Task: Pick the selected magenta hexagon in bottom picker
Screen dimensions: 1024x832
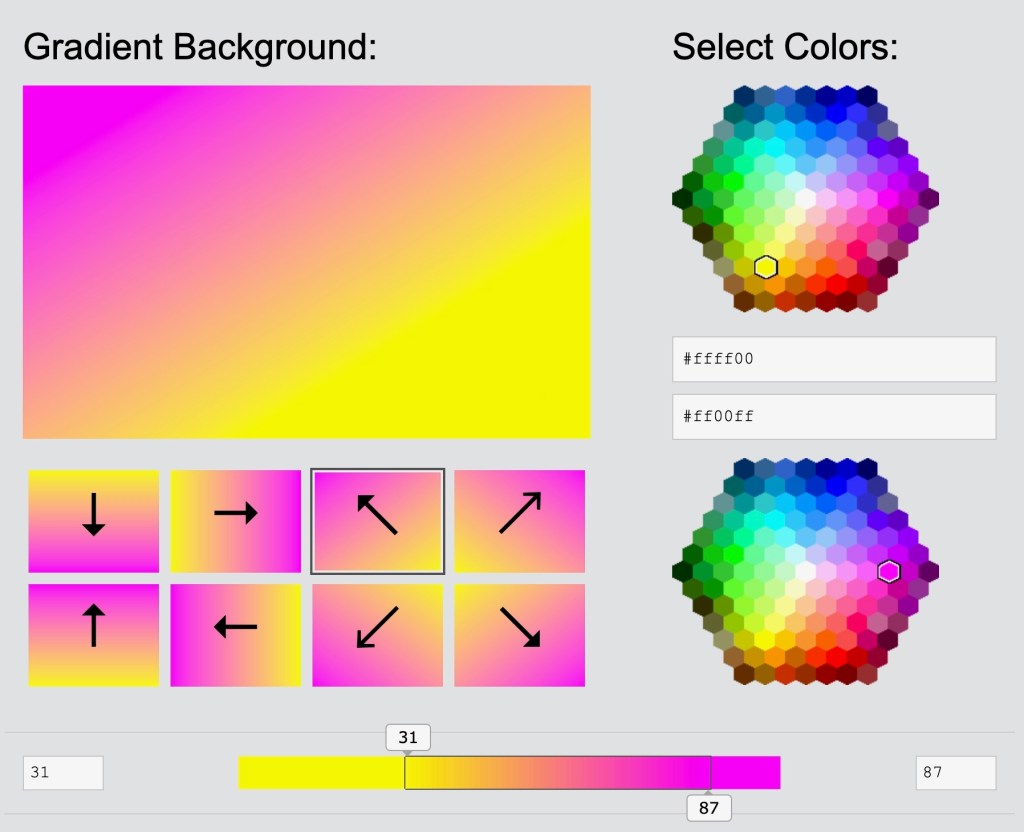Action: click(889, 571)
